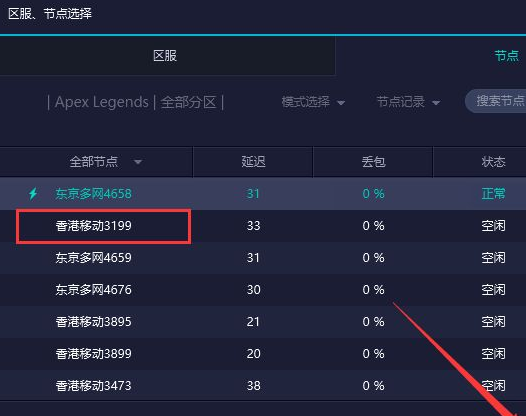The width and height of the screenshot is (526, 416).
Task: Select node 香港移动3473
Action: pyautogui.click(x=263, y=386)
